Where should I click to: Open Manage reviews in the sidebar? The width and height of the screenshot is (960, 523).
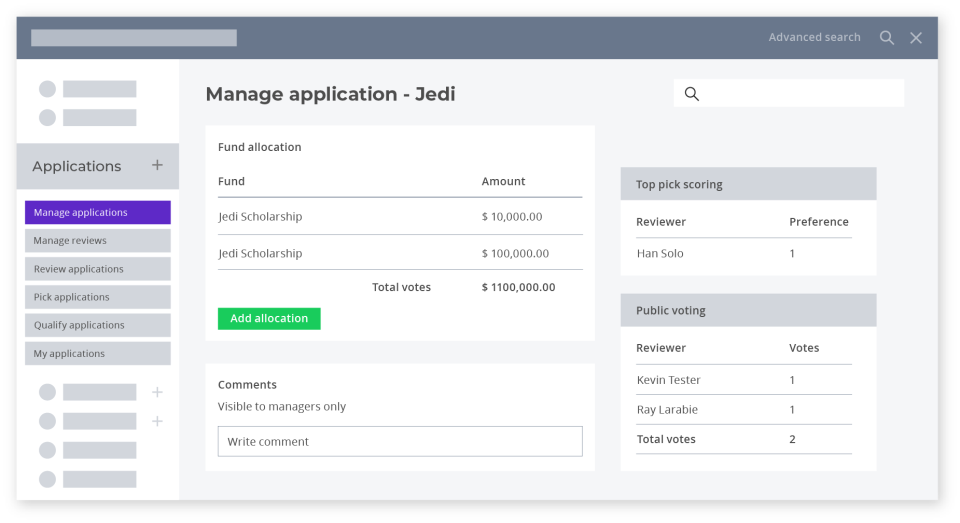pos(98,240)
